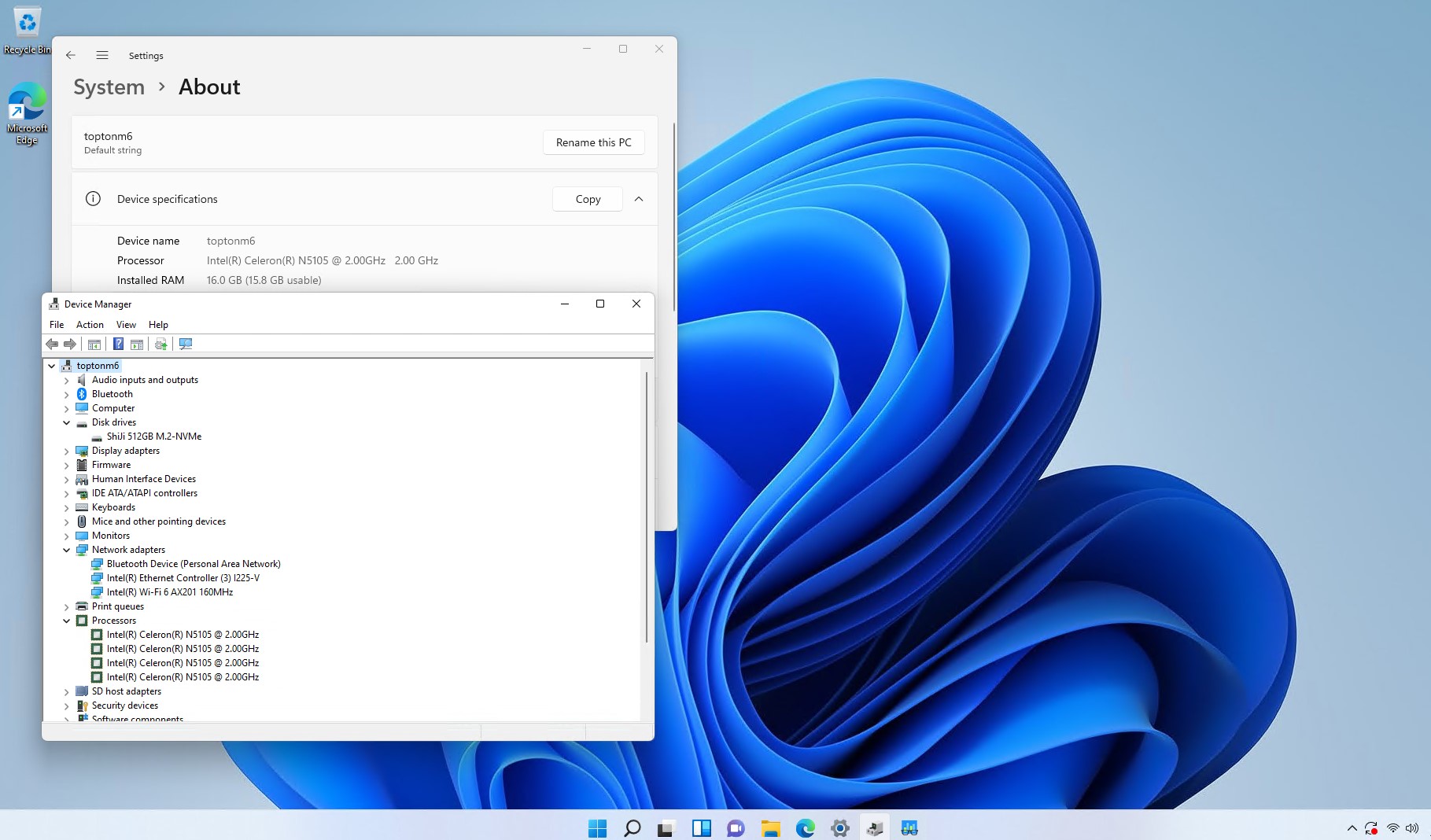Viewport: 1431px width, 840px height.
Task: Expand Human Interface Devices
Action: pyautogui.click(x=67, y=479)
